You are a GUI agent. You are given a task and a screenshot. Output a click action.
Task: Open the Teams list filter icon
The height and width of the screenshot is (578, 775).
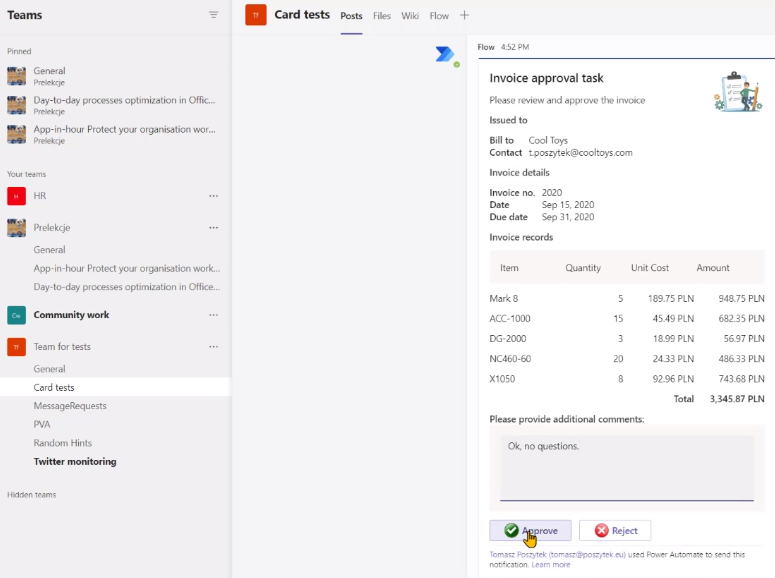coord(213,15)
